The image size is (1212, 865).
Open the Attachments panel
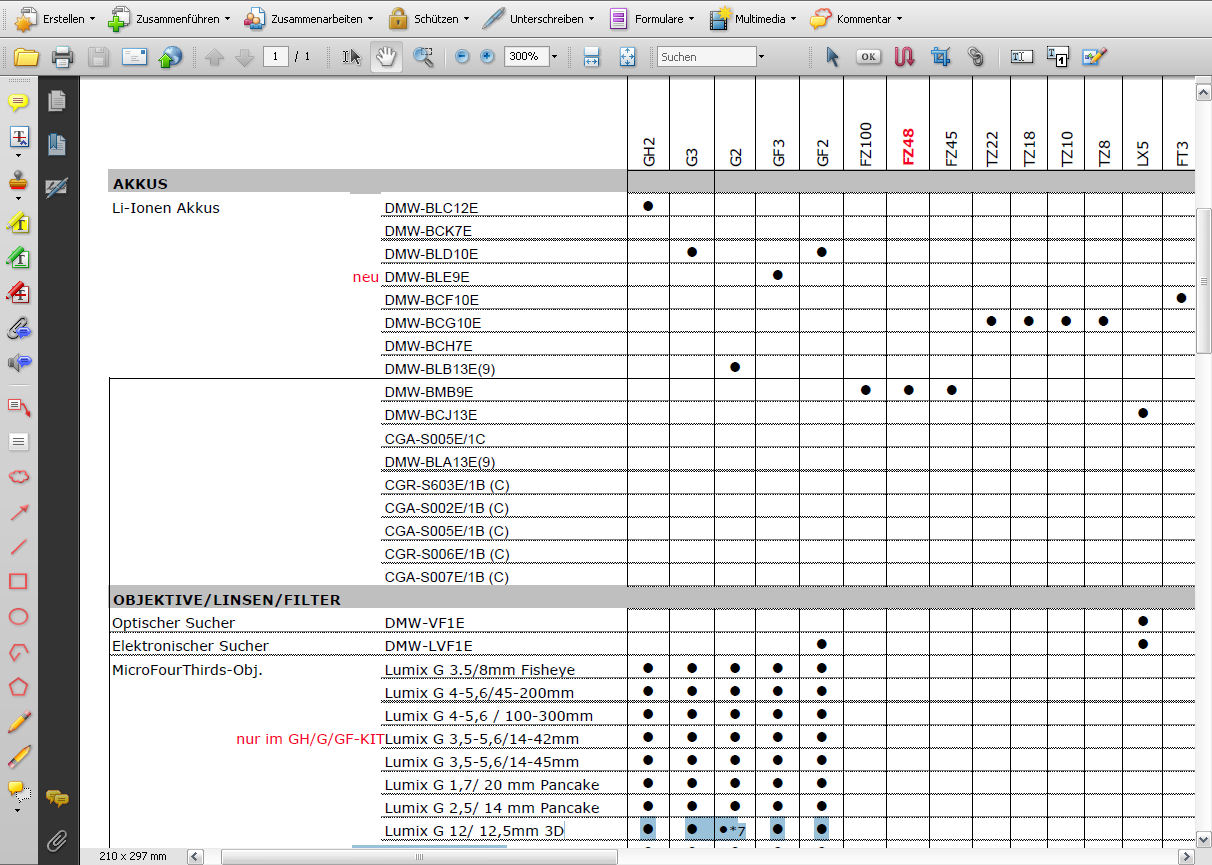(57, 840)
